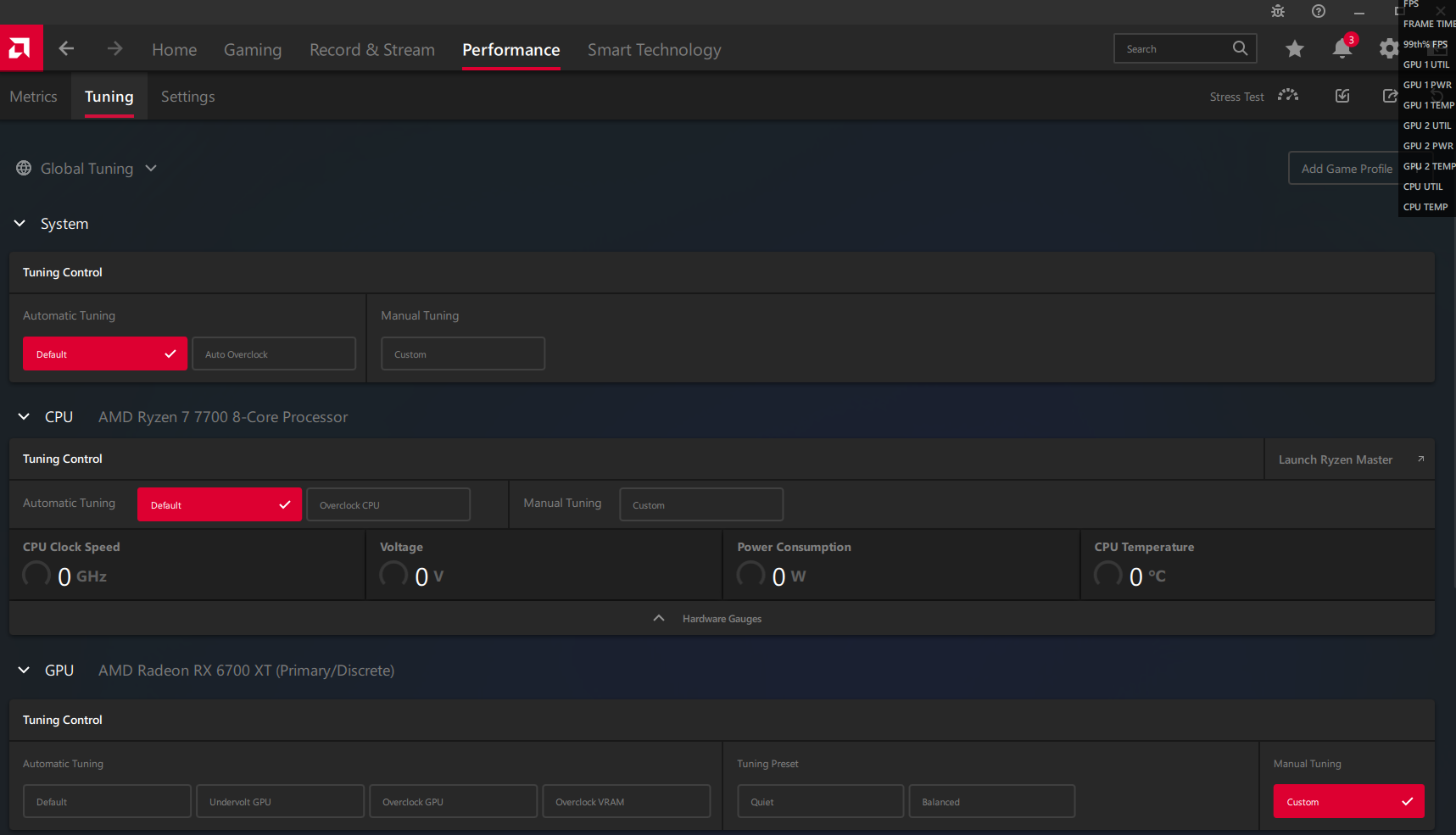Open notifications with the bell icon
The image size is (1456, 835).
coord(1341,48)
